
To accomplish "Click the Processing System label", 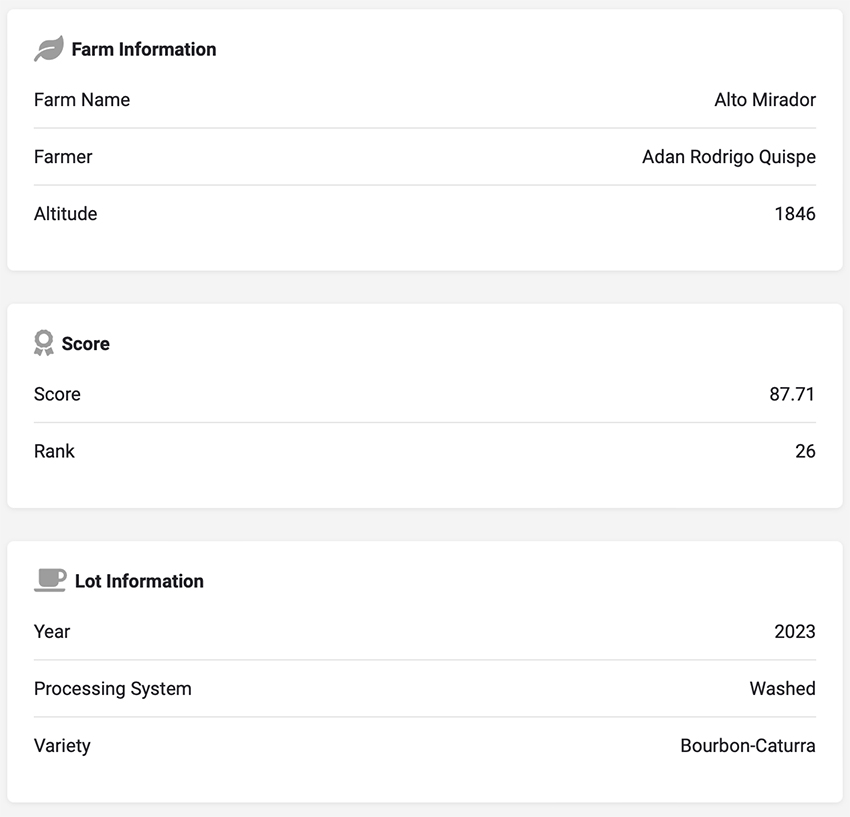I will (x=113, y=689).
